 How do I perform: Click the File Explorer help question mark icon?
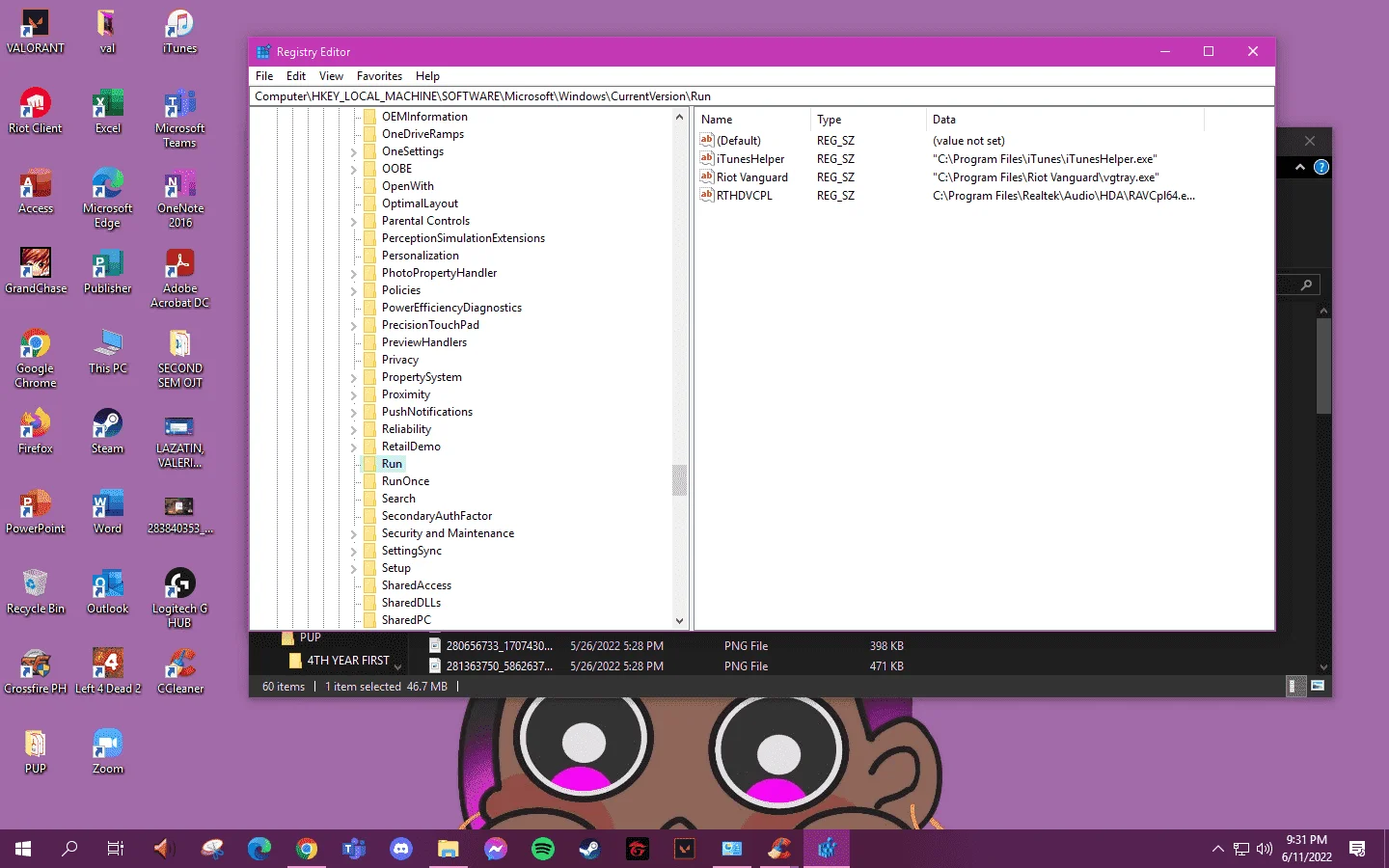tap(1321, 167)
